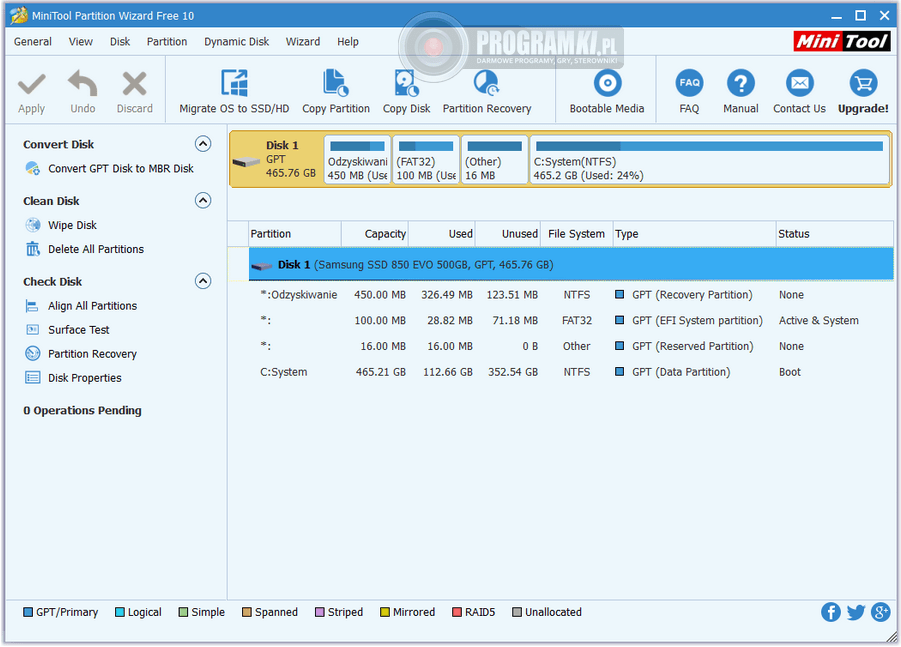The image size is (901, 647).
Task: Click GPT (EFI System partition) type cell
Action: [x=697, y=321]
